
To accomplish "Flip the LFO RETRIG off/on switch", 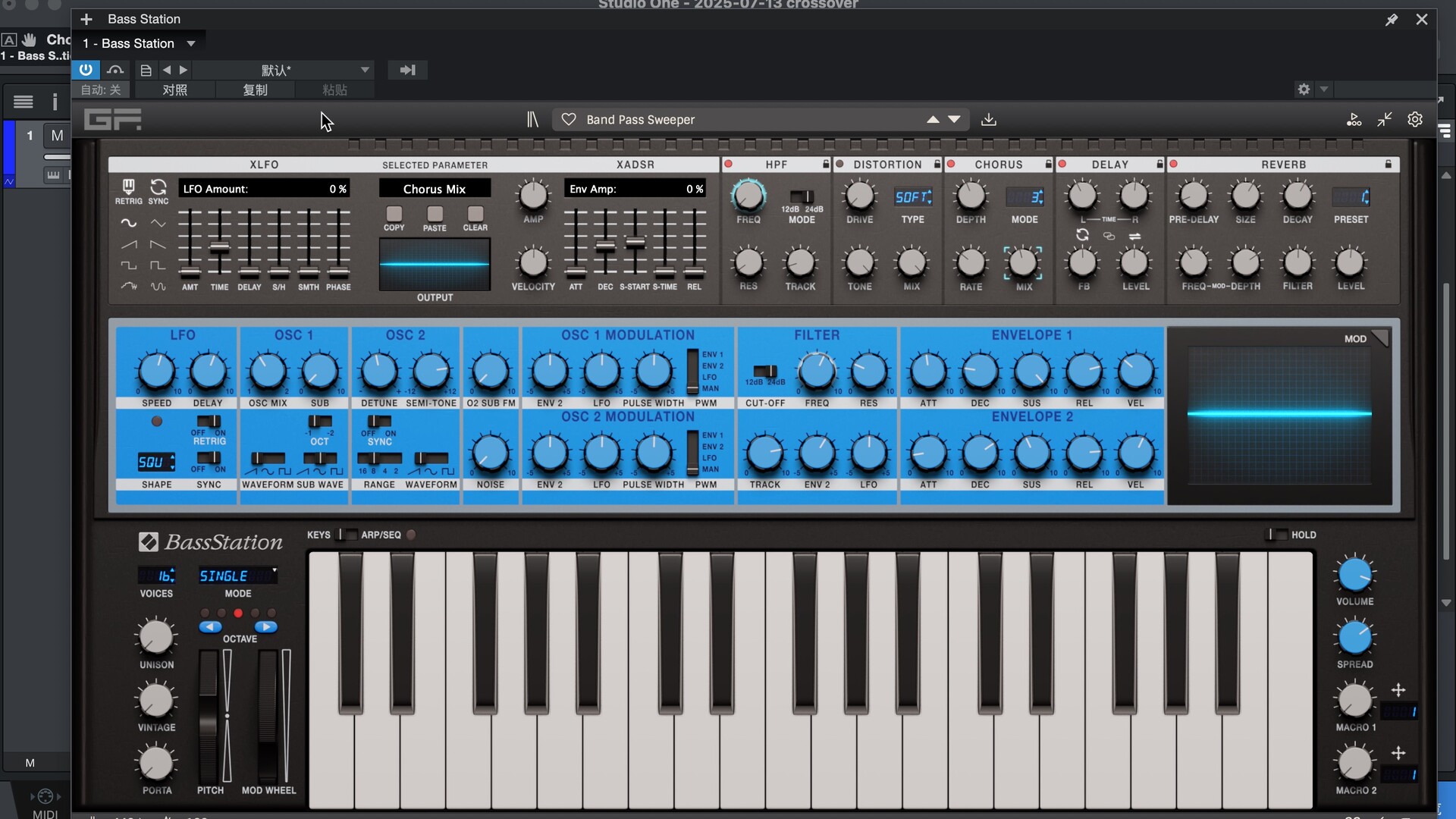I will [209, 421].
